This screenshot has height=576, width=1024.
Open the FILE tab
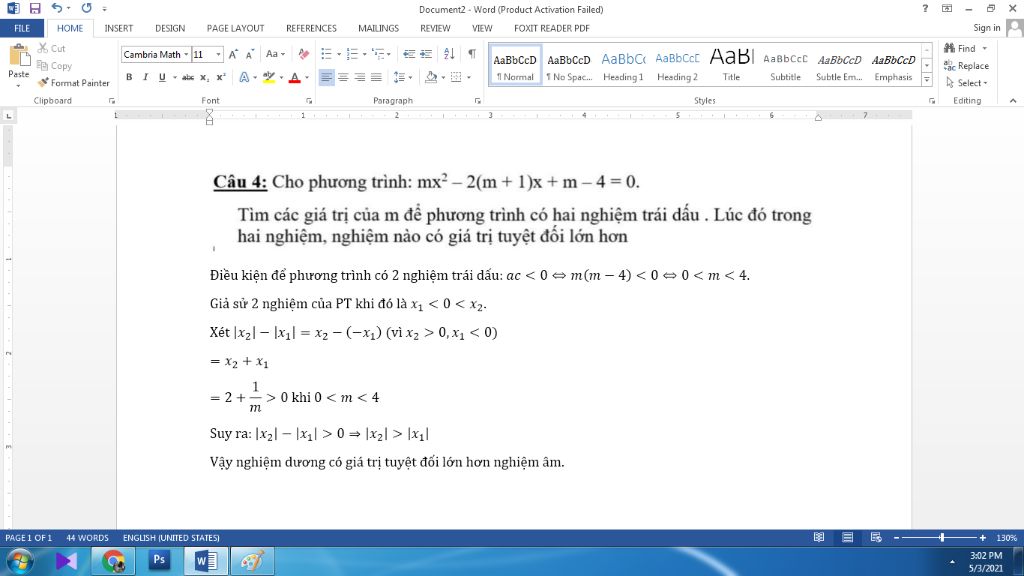coord(22,28)
